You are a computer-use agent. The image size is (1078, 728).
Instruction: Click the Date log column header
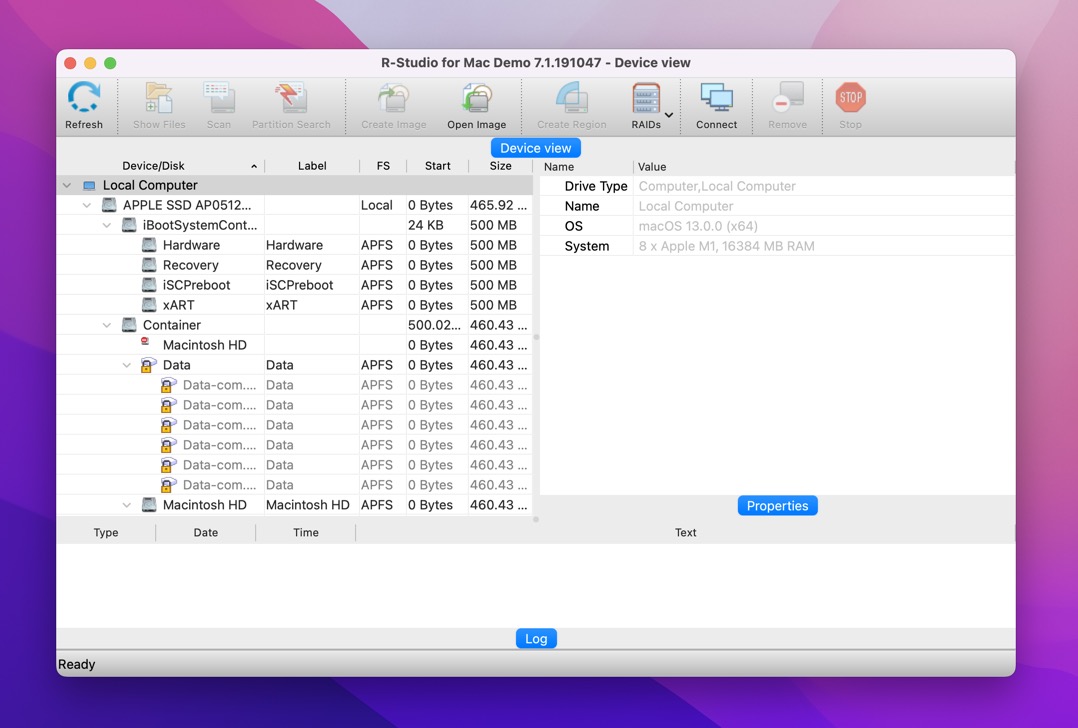point(206,532)
